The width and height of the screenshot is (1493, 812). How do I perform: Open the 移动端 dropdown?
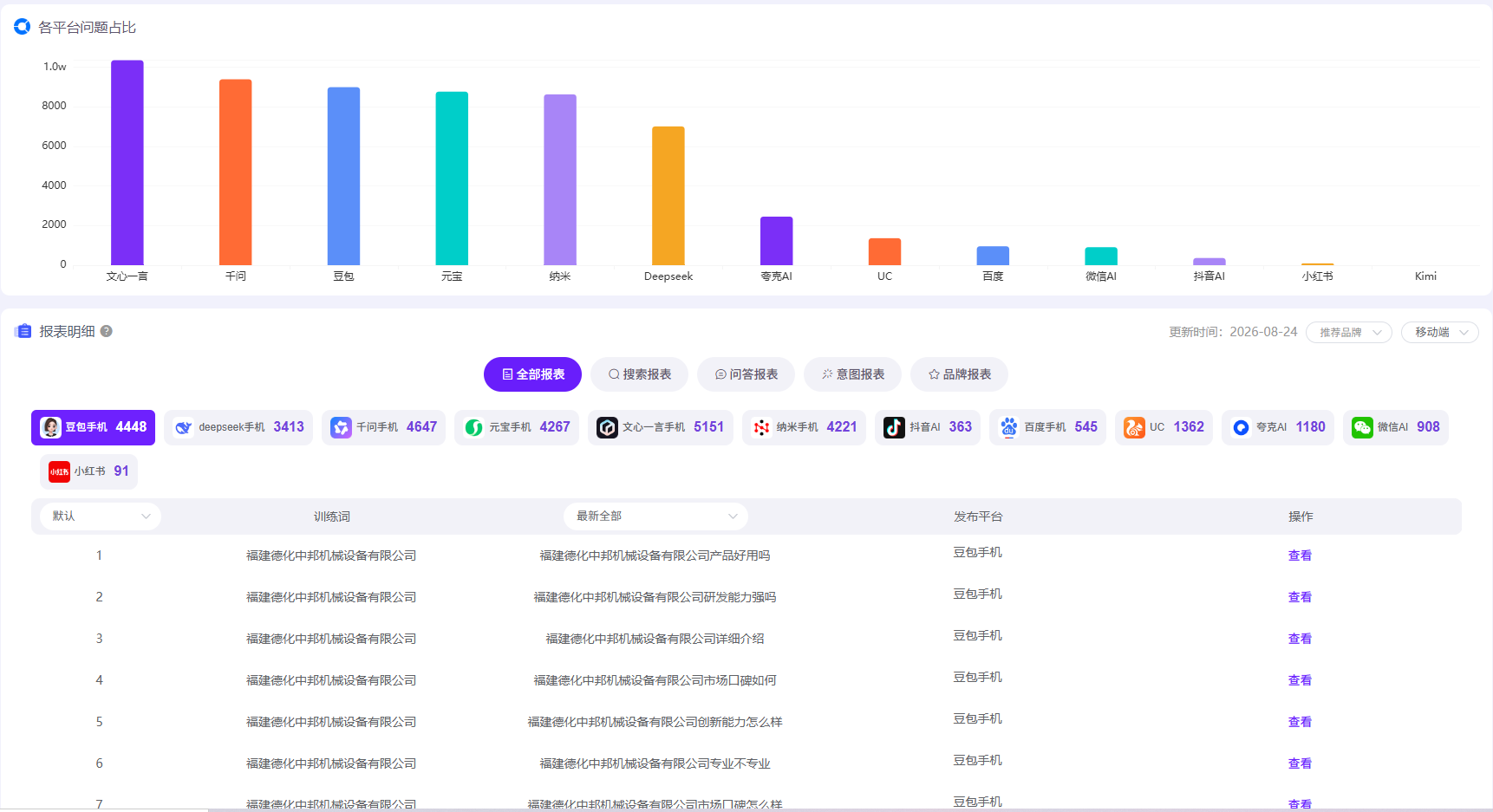point(1439,332)
